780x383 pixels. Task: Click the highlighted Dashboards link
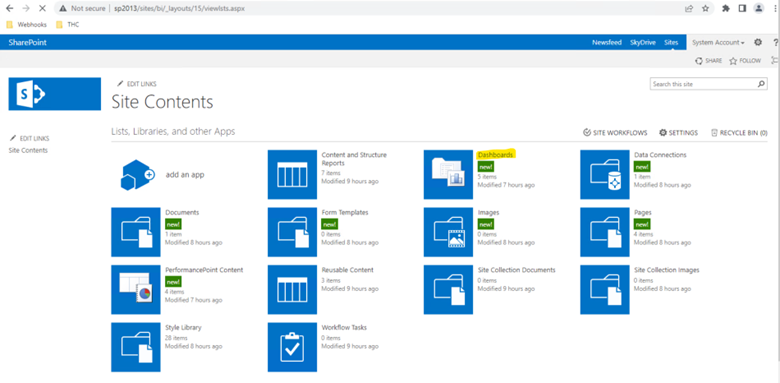495,155
